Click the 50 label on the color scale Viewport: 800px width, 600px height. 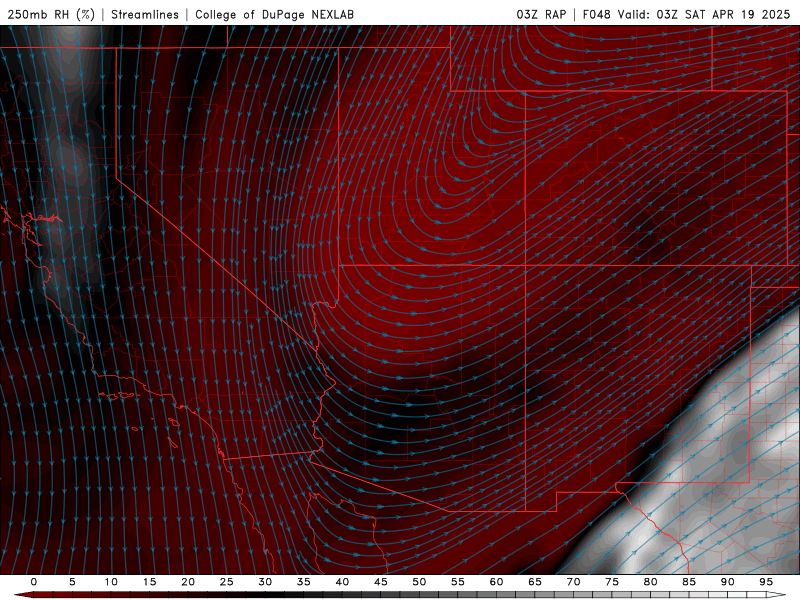coord(419,582)
